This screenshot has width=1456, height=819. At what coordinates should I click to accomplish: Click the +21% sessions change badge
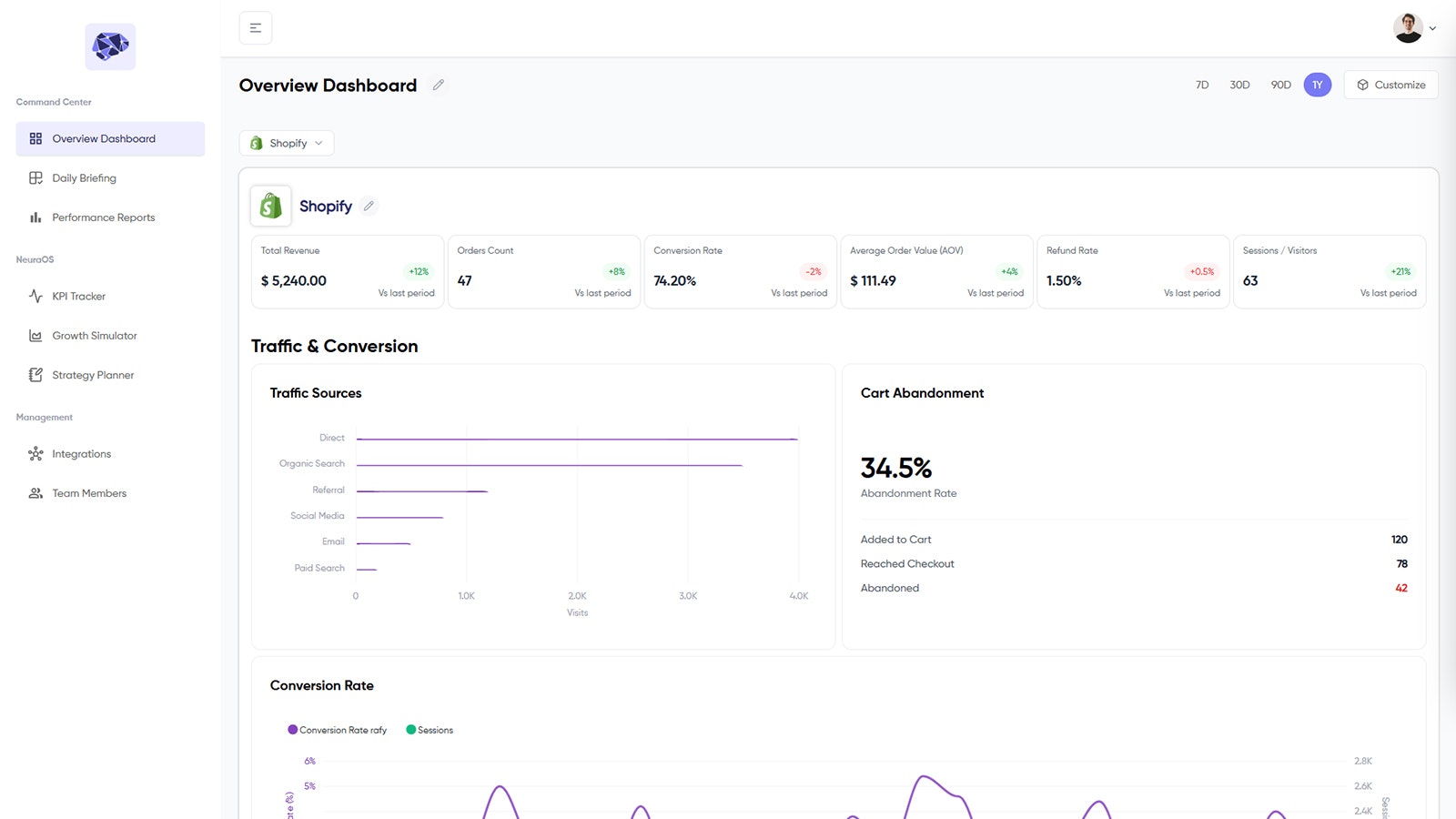(1400, 271)
